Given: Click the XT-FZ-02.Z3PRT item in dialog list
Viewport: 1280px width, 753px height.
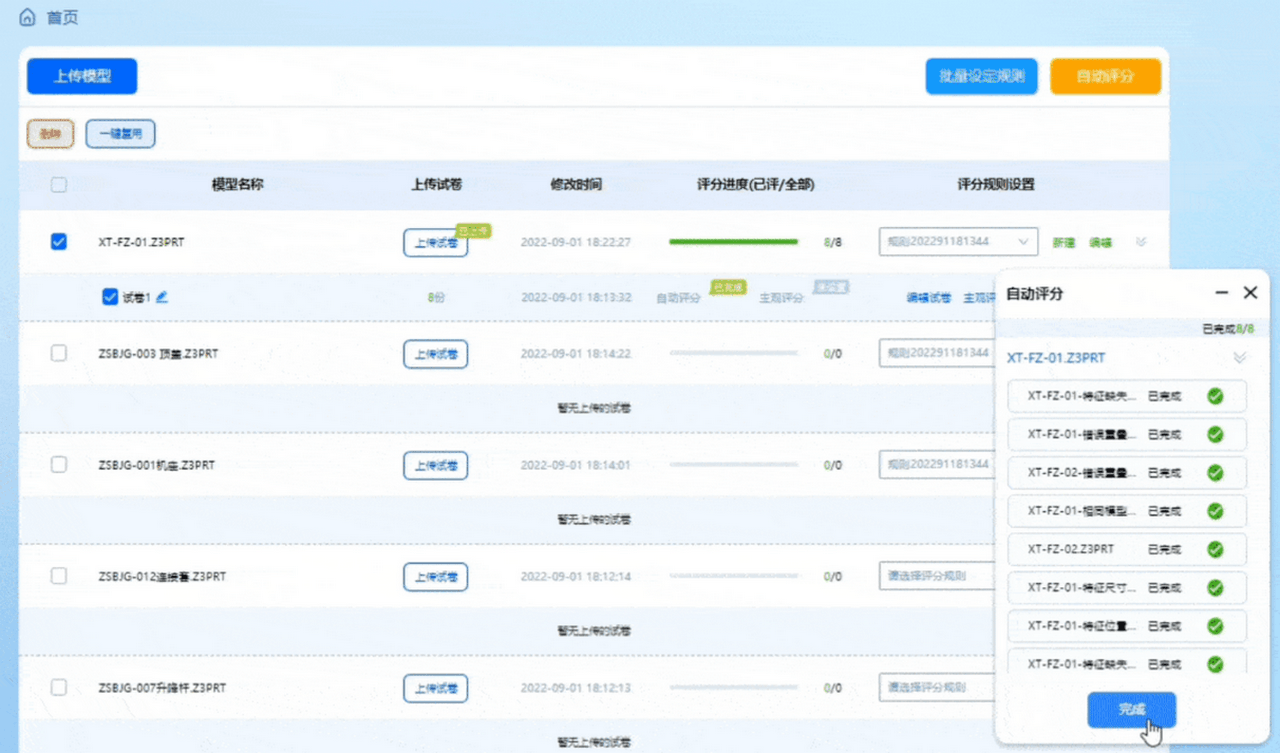Looking at the screenshot, I should point(1127,549).
